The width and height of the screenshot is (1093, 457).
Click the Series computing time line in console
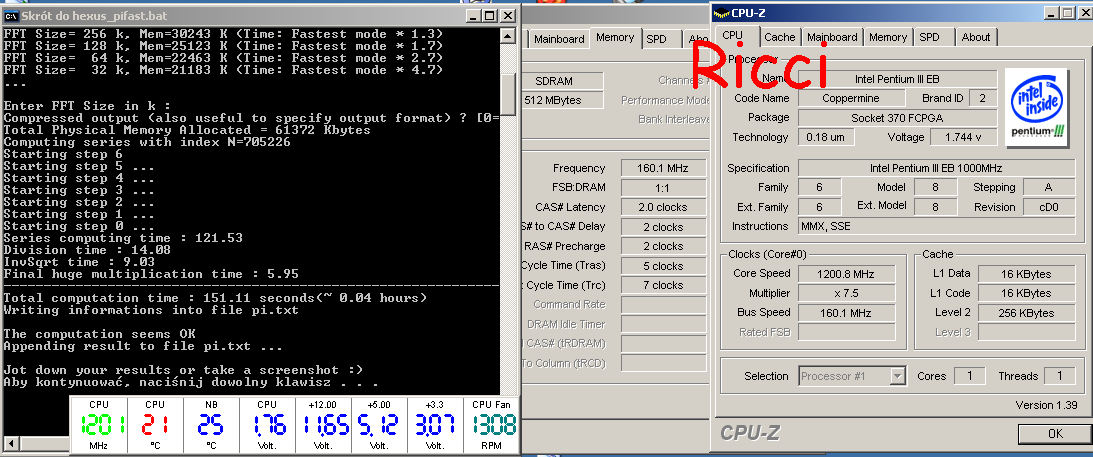tap(123, 238)
